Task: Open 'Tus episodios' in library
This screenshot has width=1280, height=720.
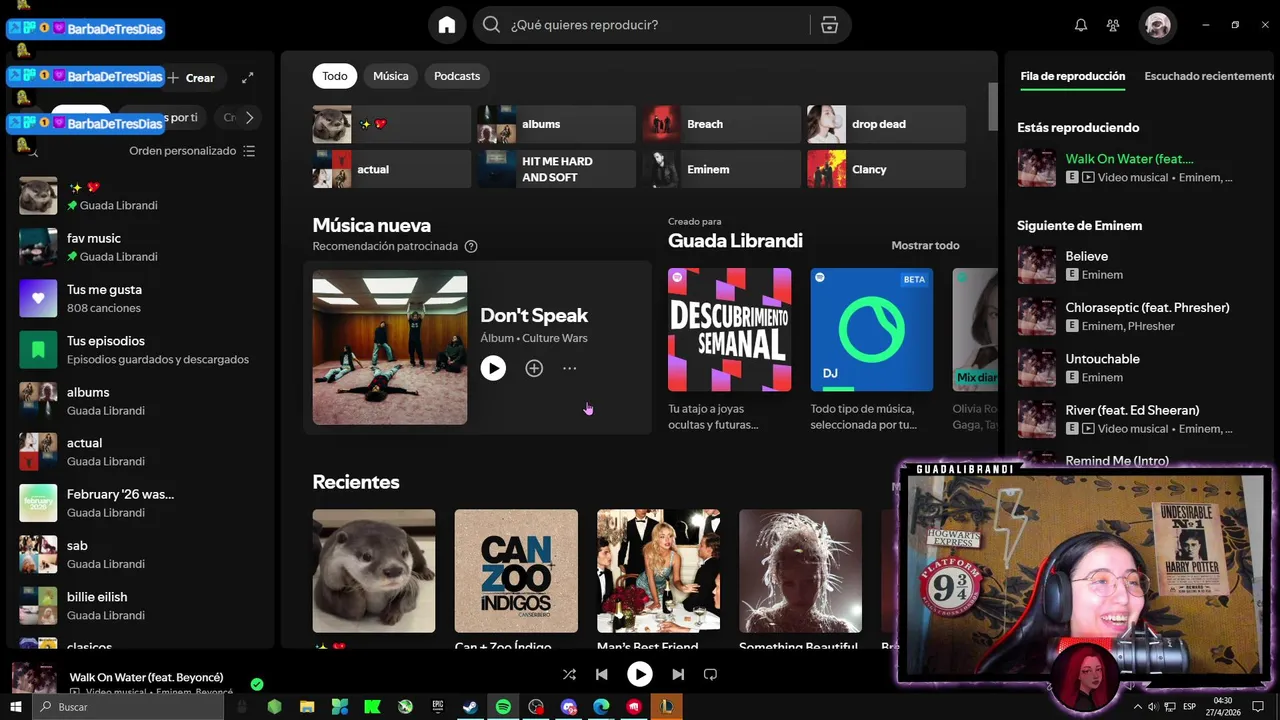Action: pos(139,349)
